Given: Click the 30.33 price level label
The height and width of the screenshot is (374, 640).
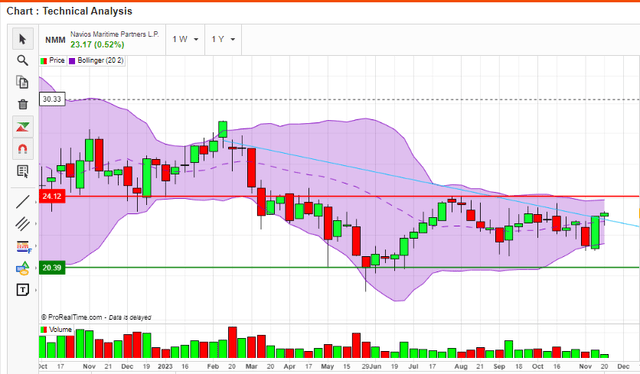Looking at the screenshot, I should tap(52, 99).
